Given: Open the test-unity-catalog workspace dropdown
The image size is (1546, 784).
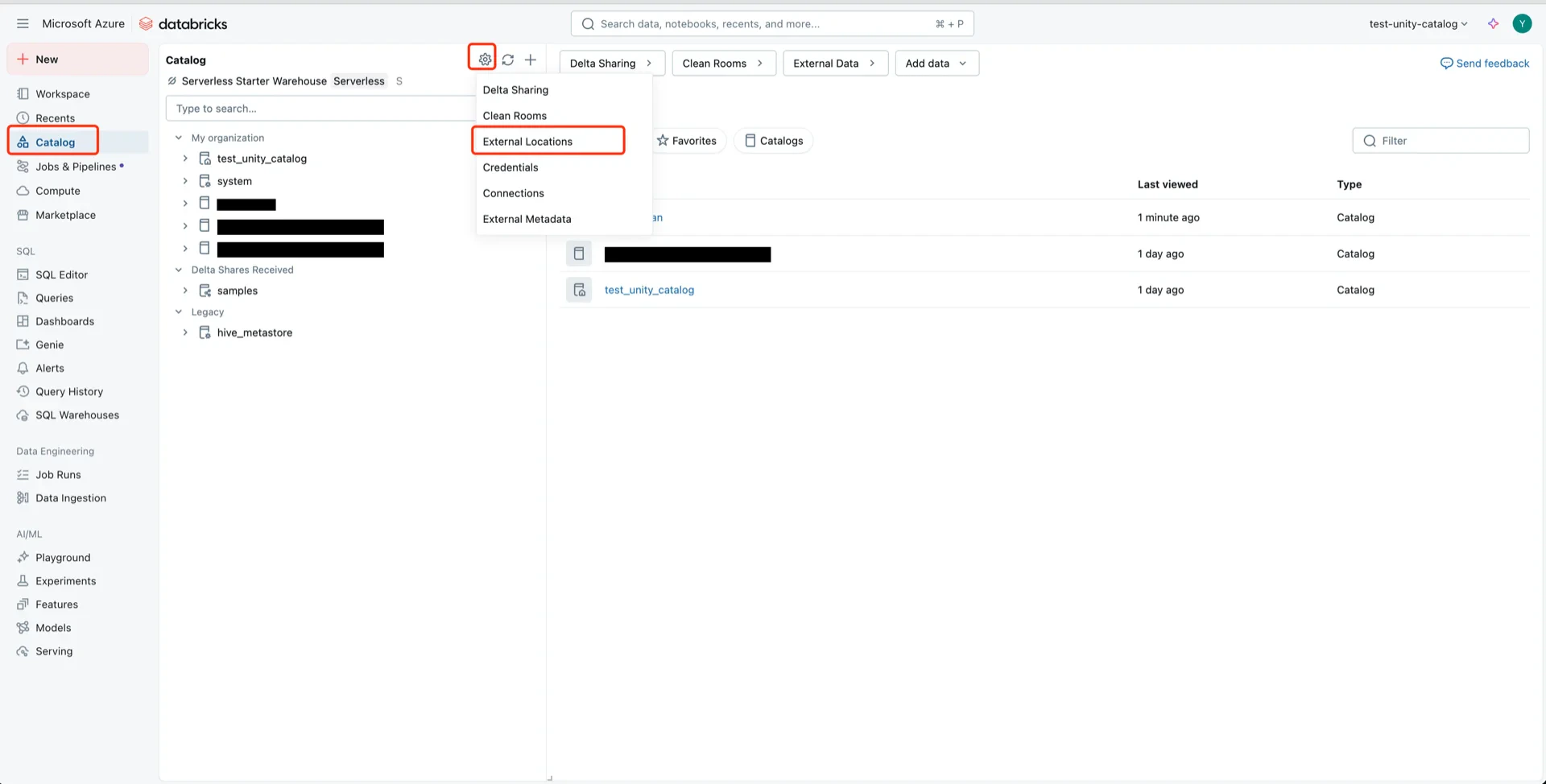Looking at the screenshot, I should [1418, 23].
